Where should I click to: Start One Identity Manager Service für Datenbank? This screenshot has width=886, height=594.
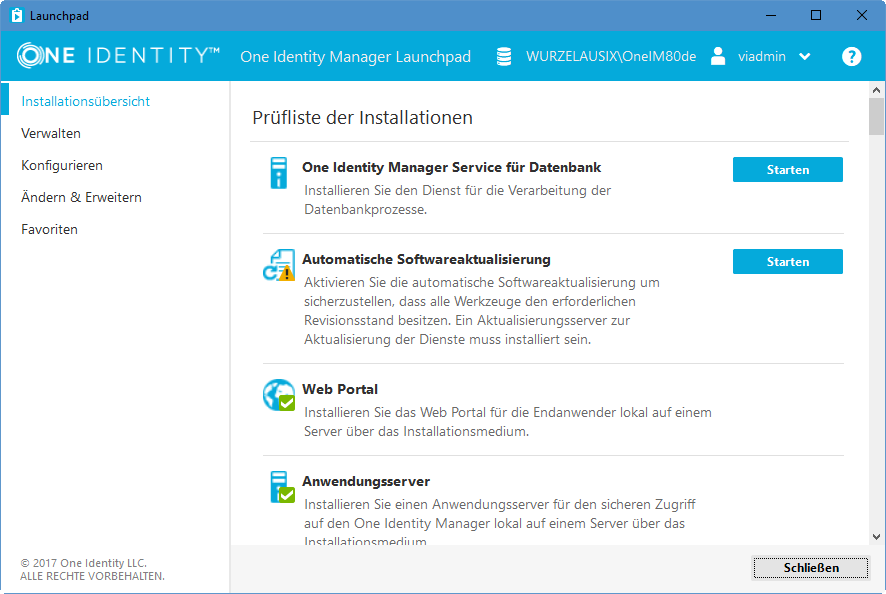click(x=788, y=170)
